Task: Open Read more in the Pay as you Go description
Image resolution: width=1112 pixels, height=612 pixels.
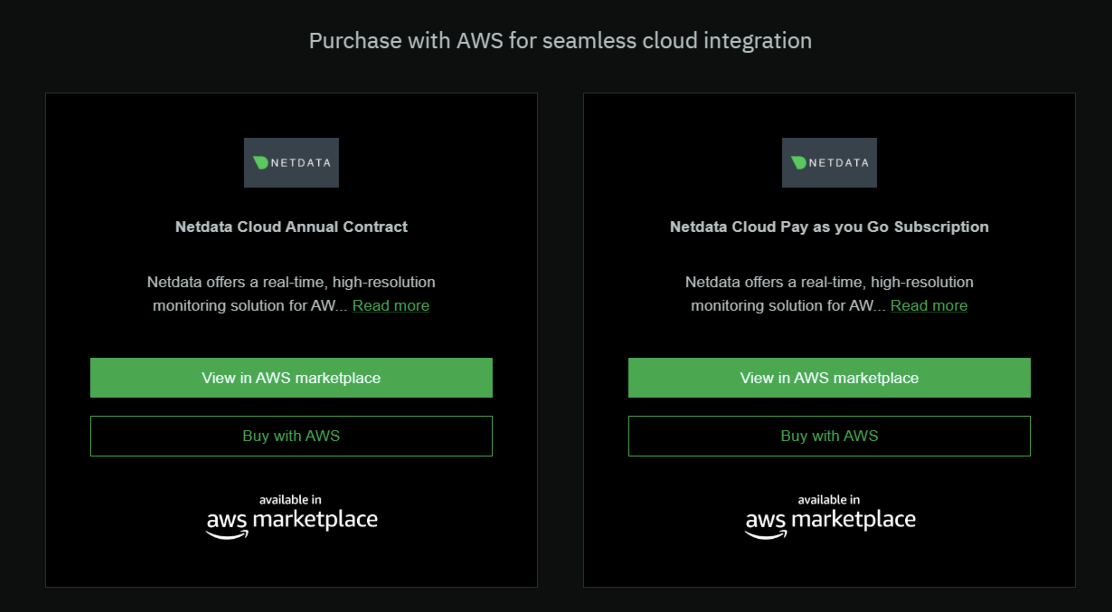Action: (929, 306)
